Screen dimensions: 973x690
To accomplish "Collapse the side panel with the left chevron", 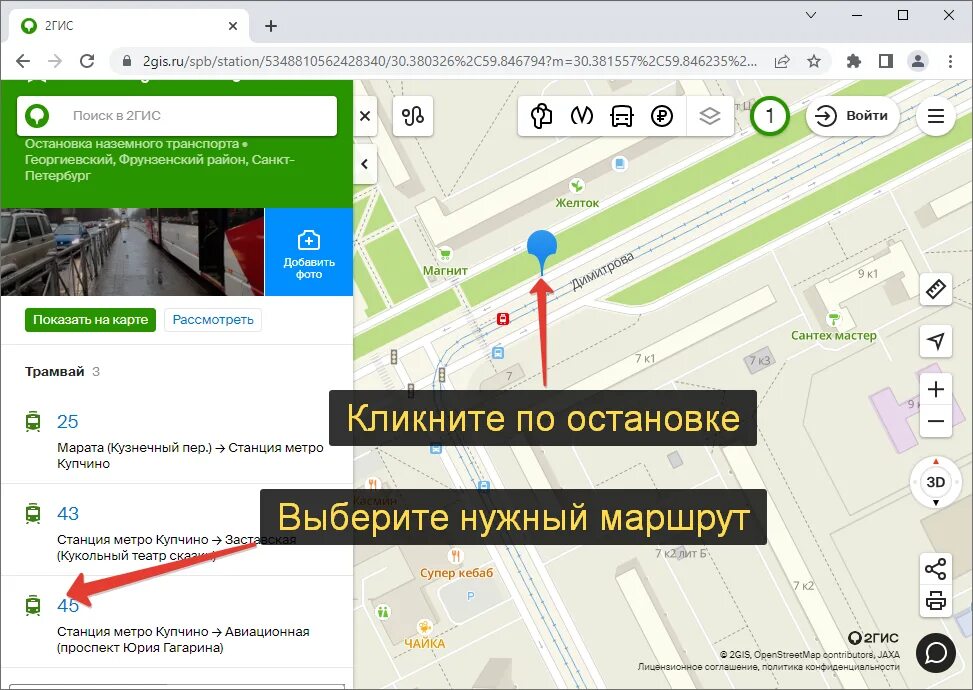I will point(365,164).
